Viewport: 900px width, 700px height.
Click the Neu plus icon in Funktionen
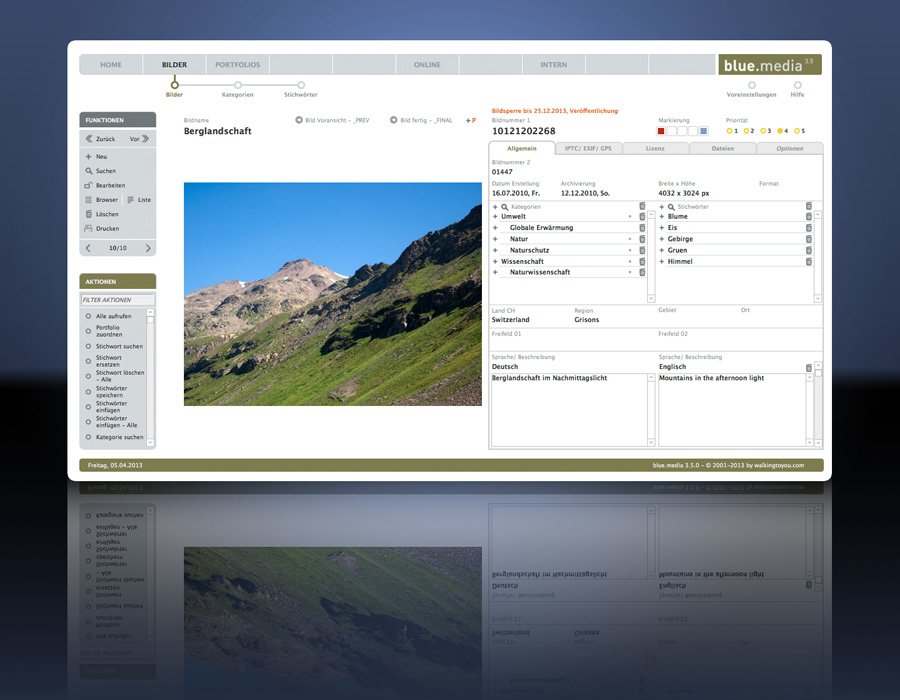pos(88,157)
